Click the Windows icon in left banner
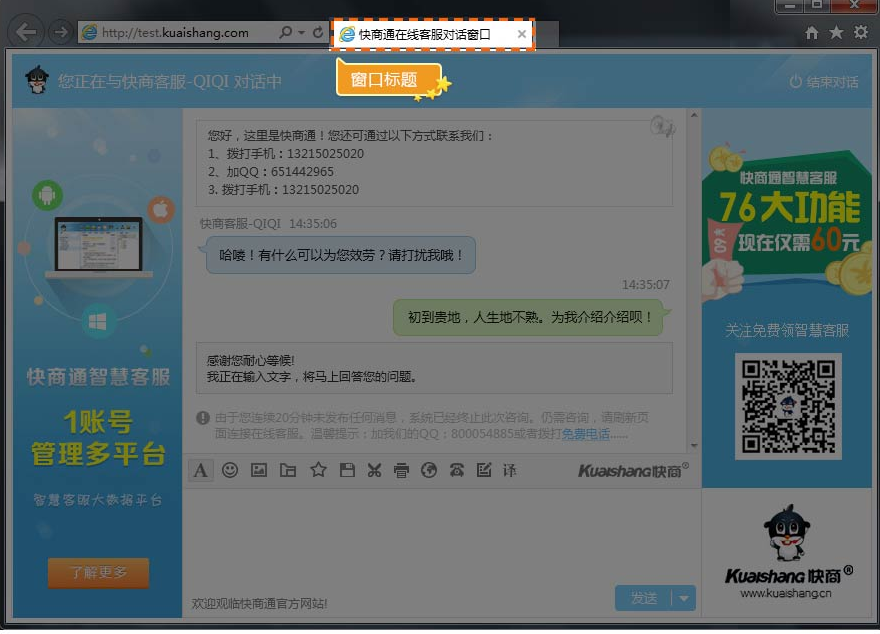The width and height of the screenshot is (880, 634). tap(98, 321)
